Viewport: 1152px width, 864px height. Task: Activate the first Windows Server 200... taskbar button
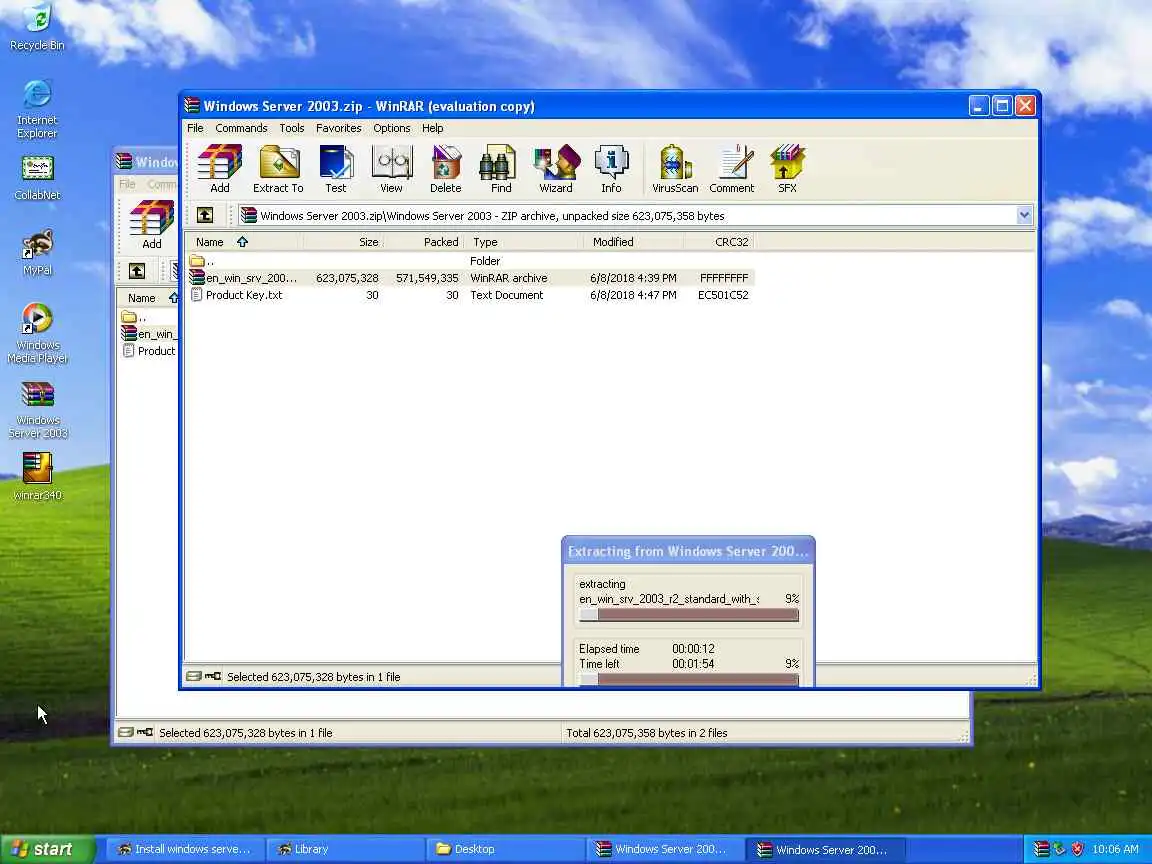[x=664, y=849]
